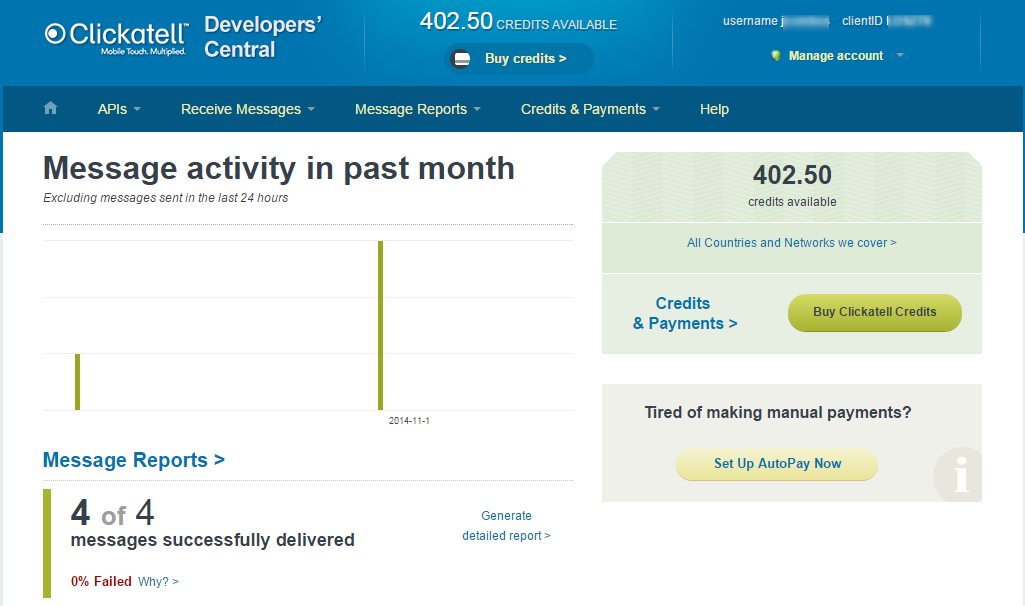This screenshot has width=1025, height=606.
Task: Click the lightbulb icon next to Manage account
Action: pyautogui.click(x=775, y=56)
